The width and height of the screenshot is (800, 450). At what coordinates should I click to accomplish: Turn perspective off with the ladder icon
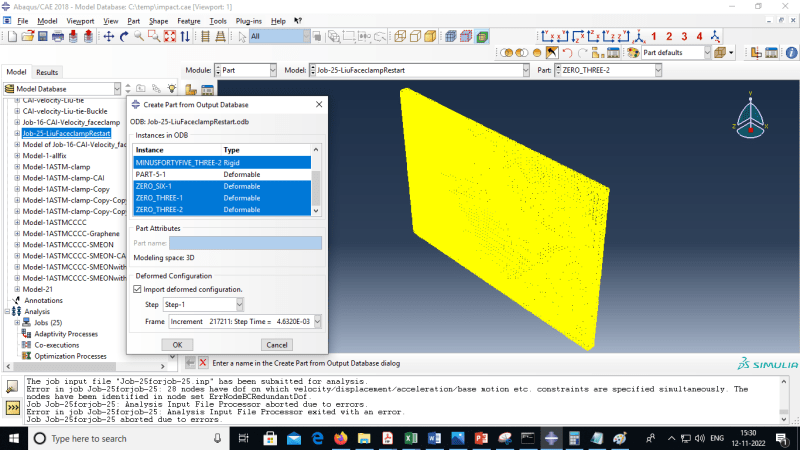pos(205,36)
